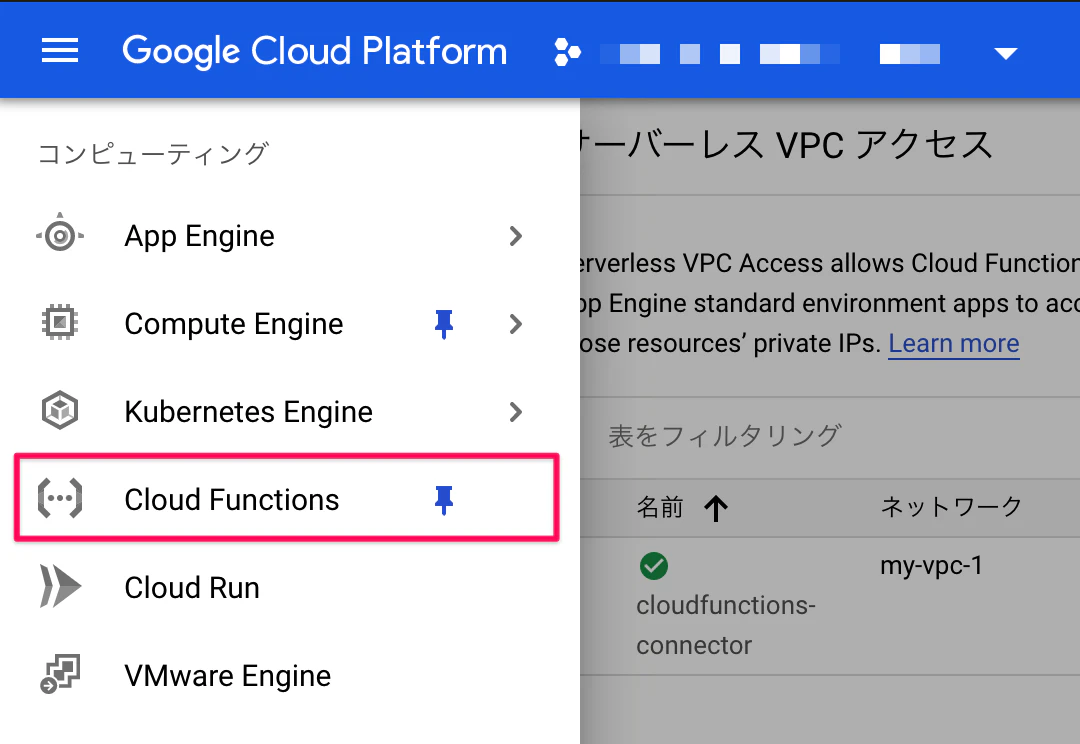1080x744 pixels.
Task: Click the project selector hexagon icon
Action: coord(568,52)
